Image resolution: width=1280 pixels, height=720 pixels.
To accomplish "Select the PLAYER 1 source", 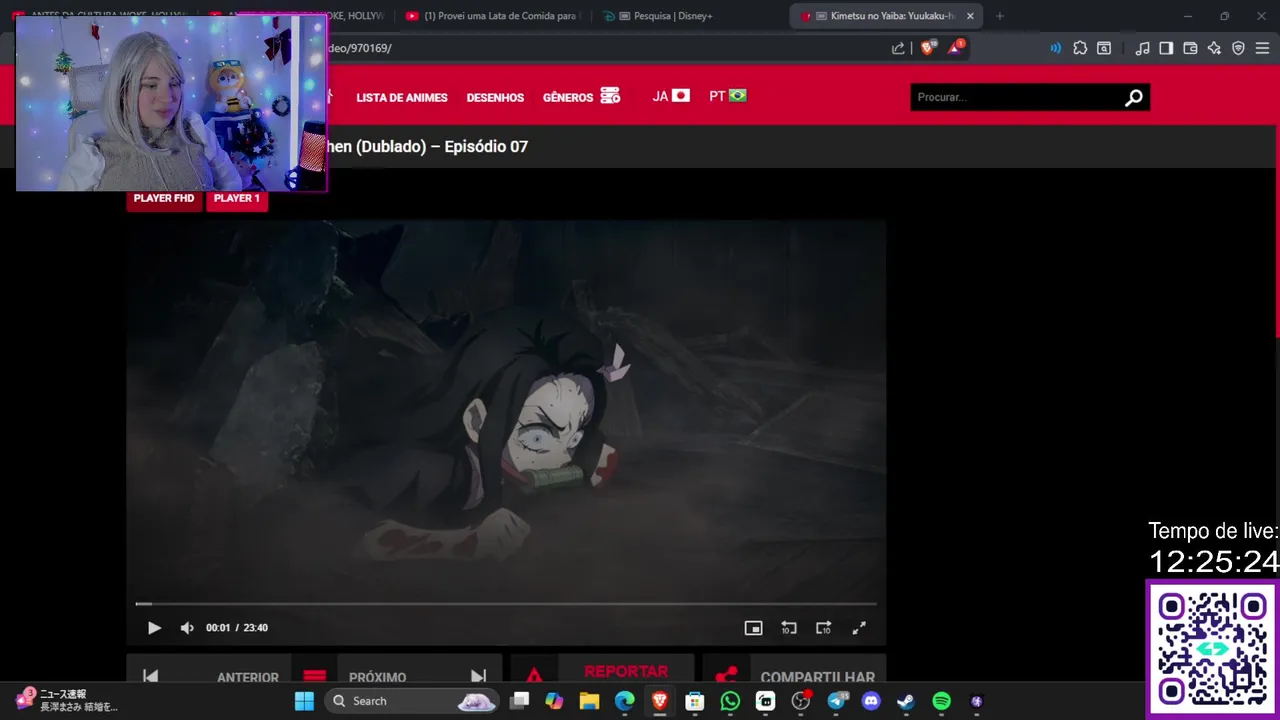I will coord(237,198).
